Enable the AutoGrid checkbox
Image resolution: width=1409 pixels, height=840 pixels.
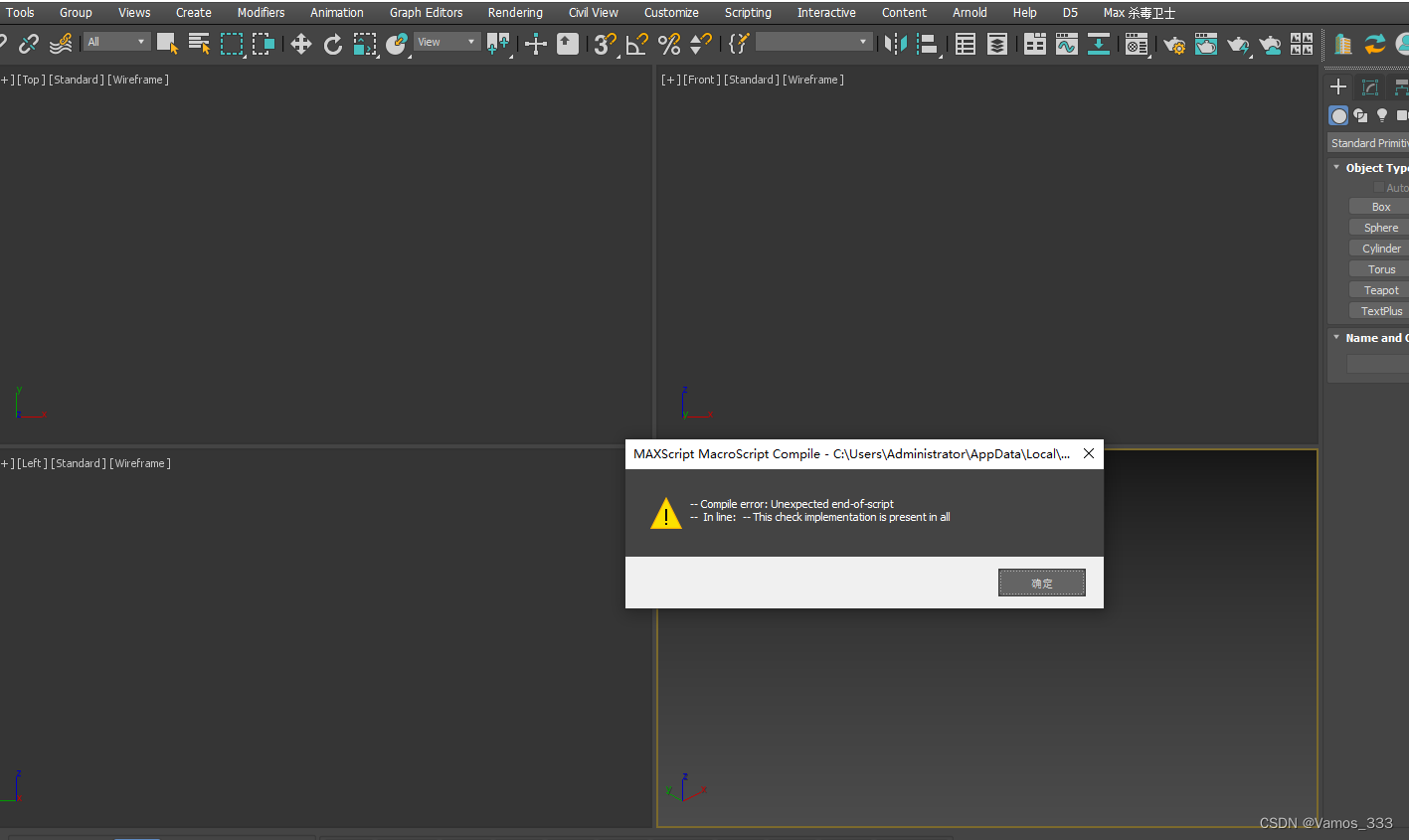(x=1380, y=187)
